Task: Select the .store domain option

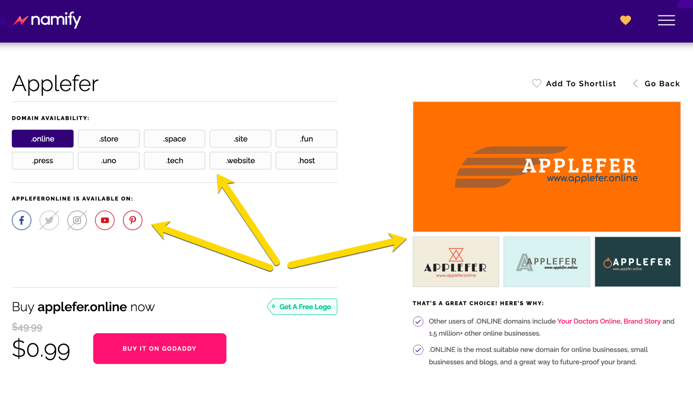Action: 109,139
